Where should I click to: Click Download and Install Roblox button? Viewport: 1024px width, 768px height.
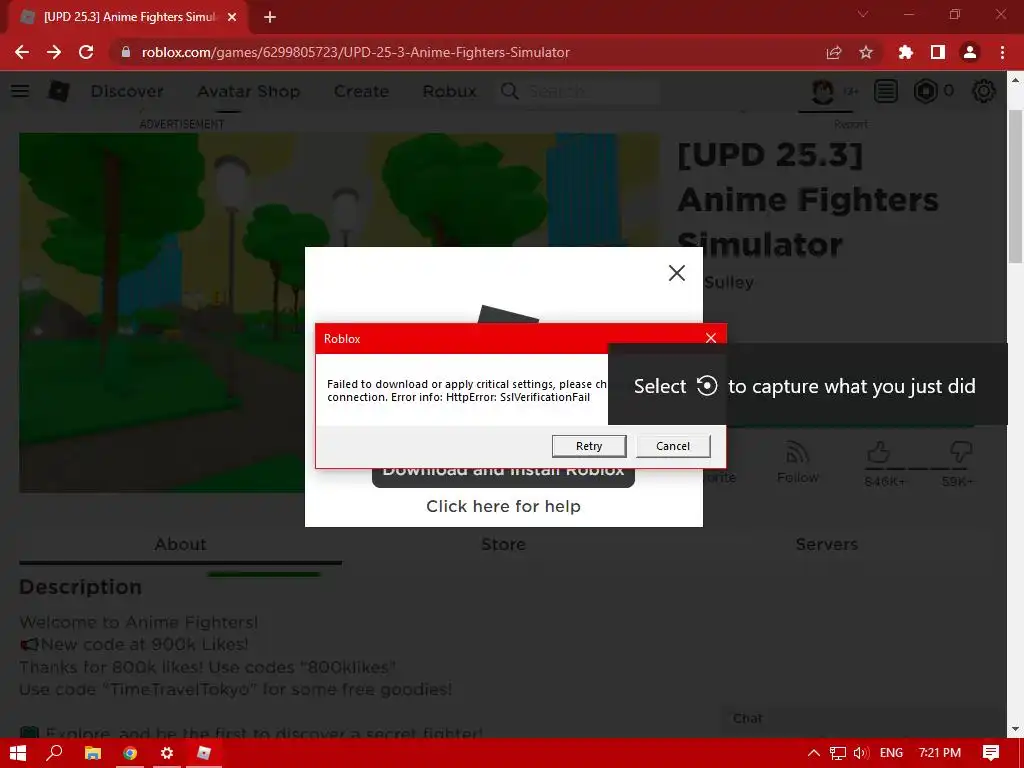[x=503, y=477]
